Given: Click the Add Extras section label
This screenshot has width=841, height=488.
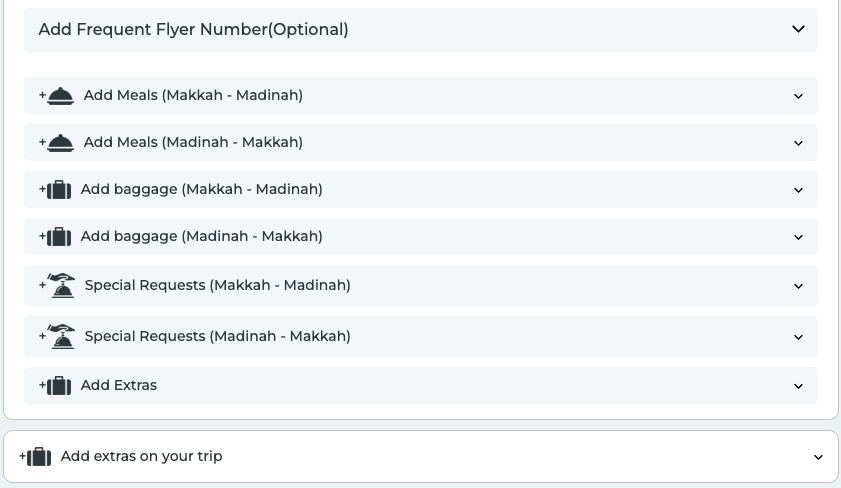Looking at the screenshot, I should click(119, 386).
